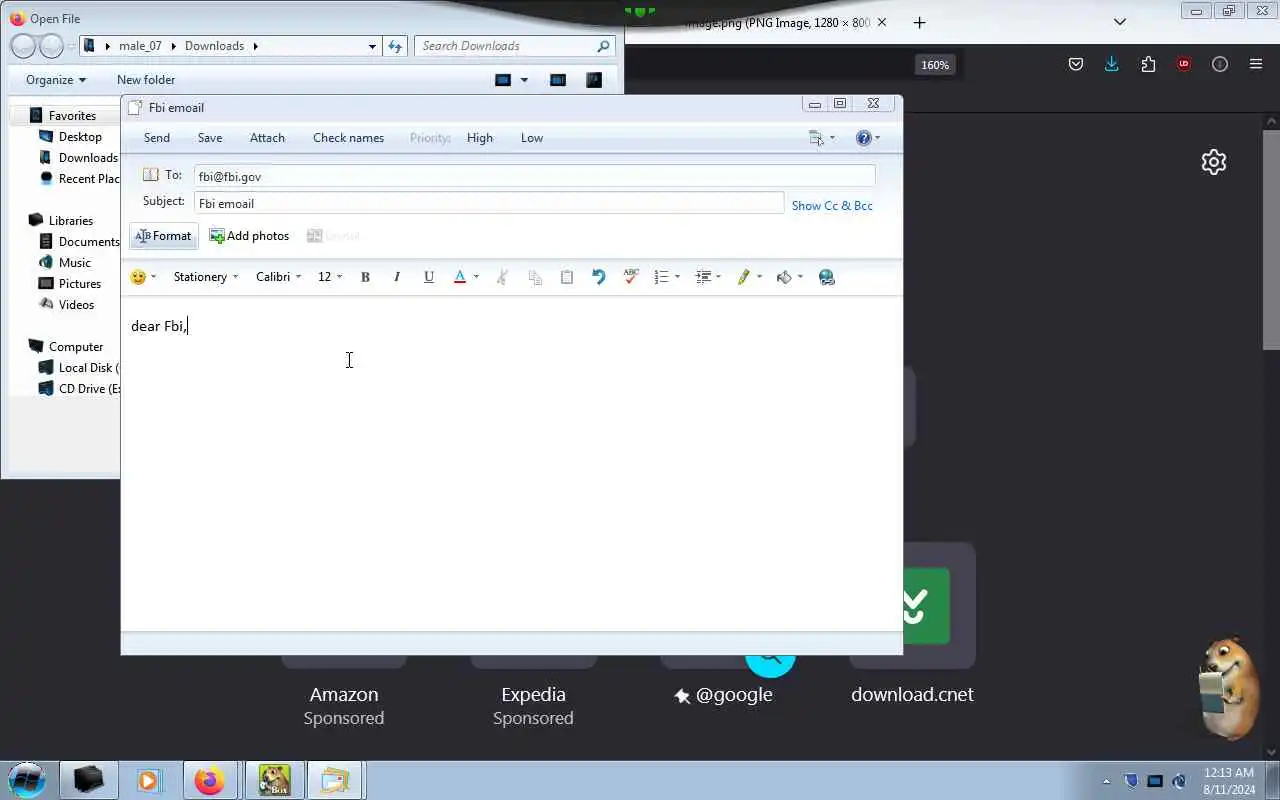The image size is (1280, 800).
Task: Open the highlighter color dropdown arrow
Action: coord(759,277)
